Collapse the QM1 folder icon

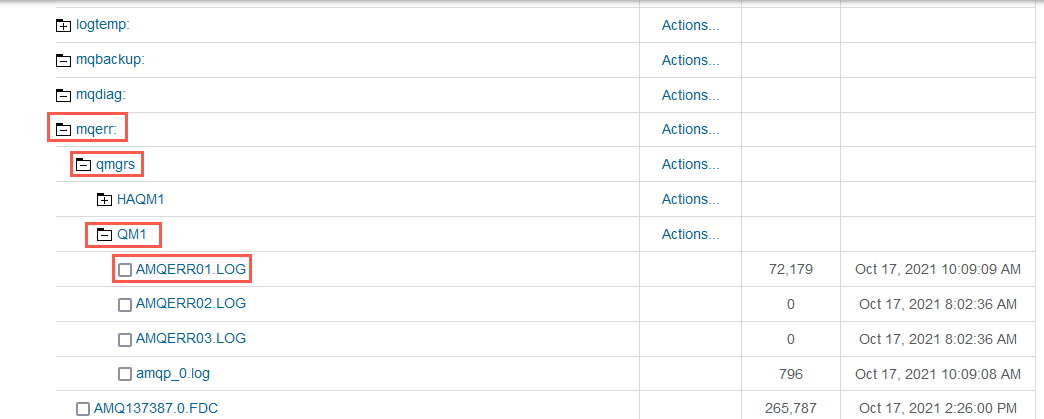[105, 234]
